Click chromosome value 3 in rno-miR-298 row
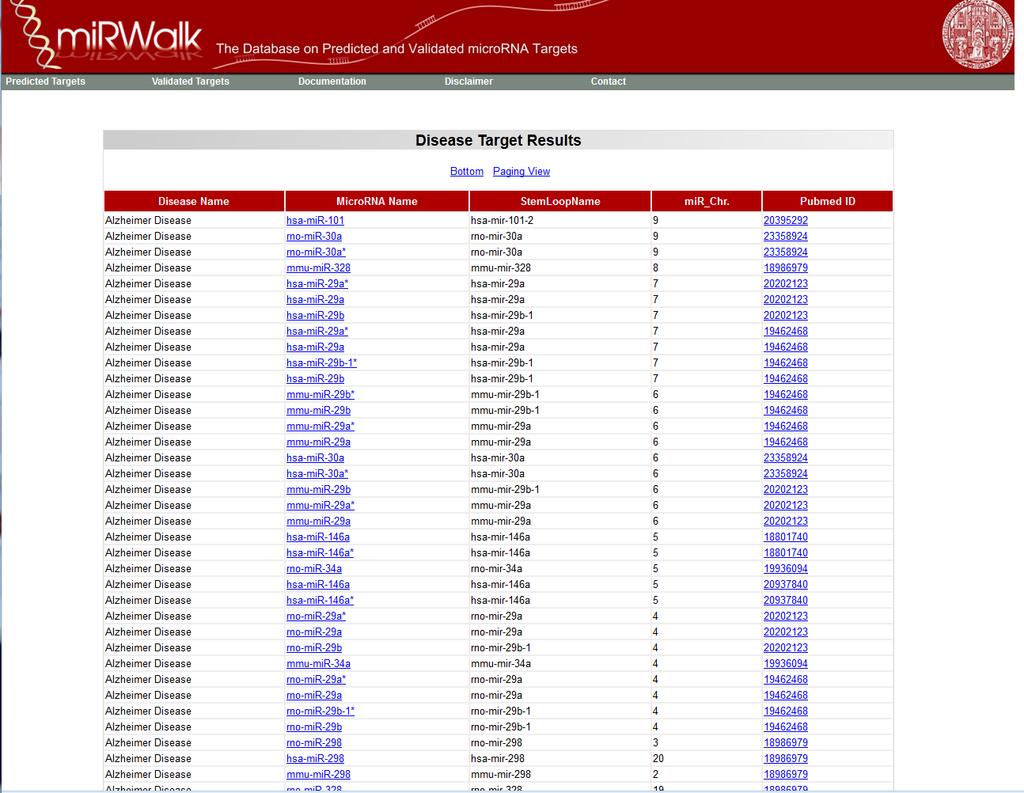This screenshot has width=1024, height=793. click(x=656, y=743)
